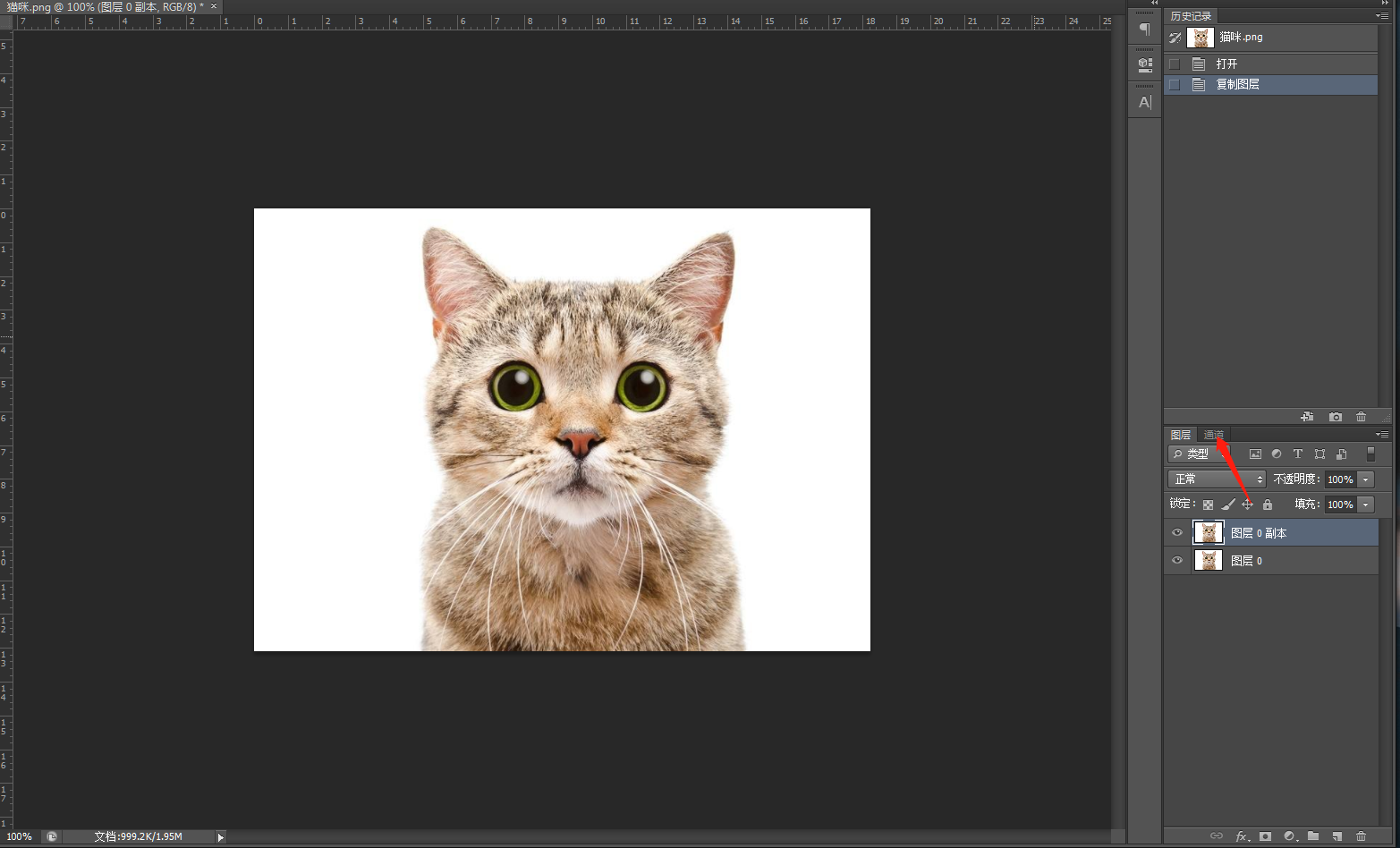Viewport: 1400px width, 848px height.
Task: Select the 打开 history state
Action: 1270,64
